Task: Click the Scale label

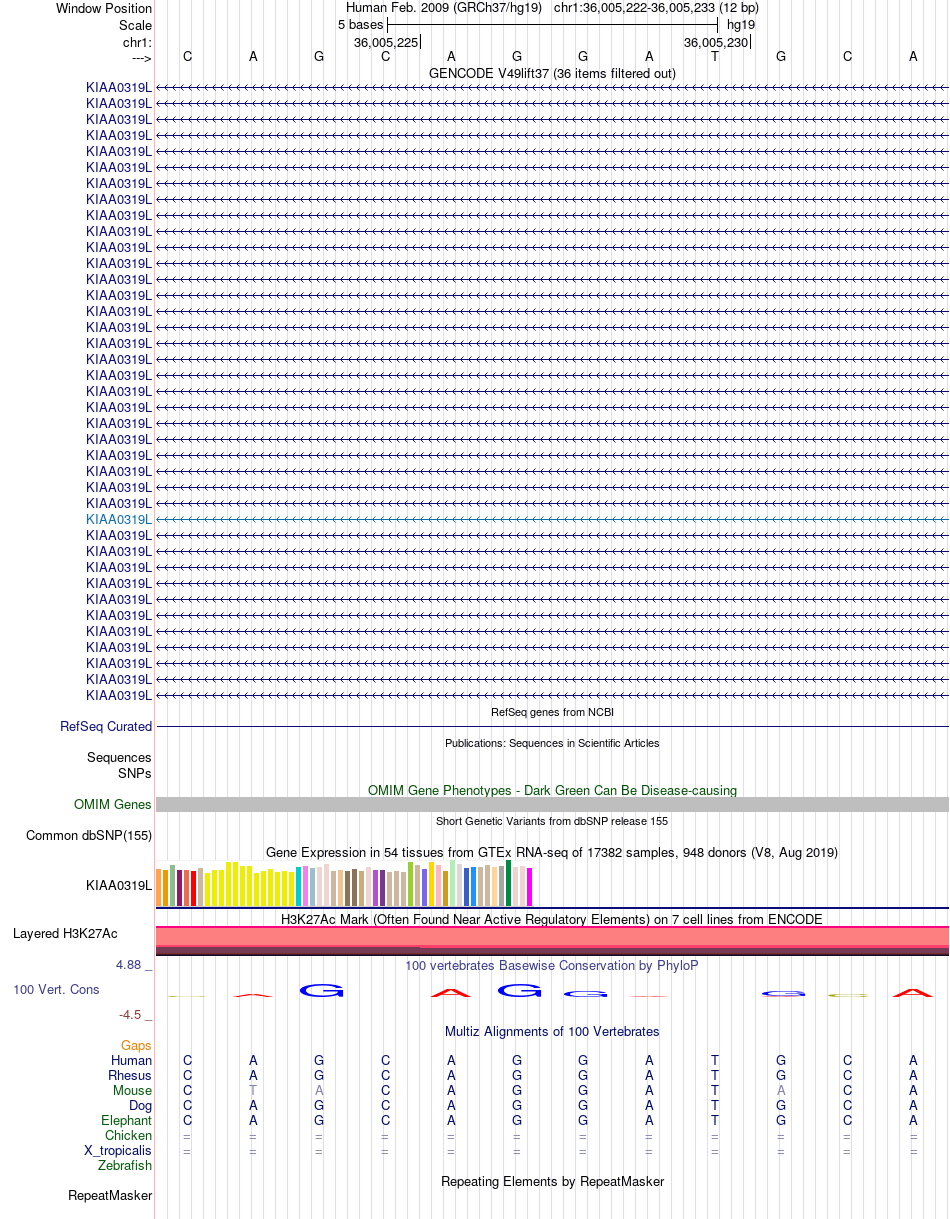Action: [135, 25]
